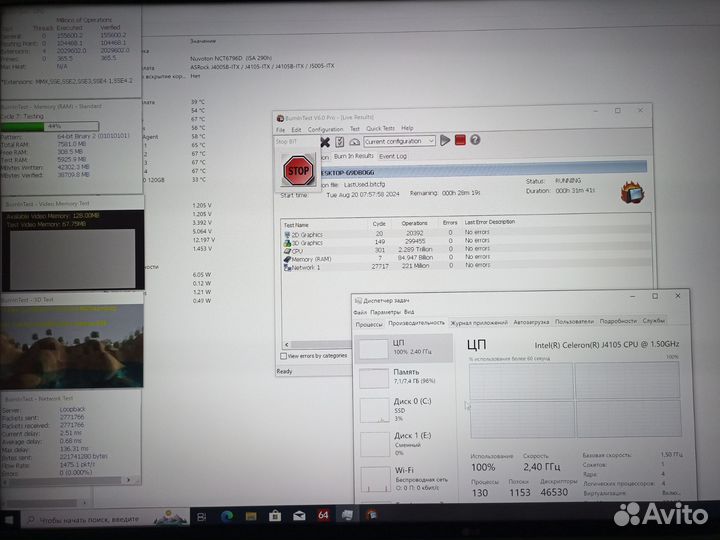Expand the Current configuration dropdown

click(430, 142)
